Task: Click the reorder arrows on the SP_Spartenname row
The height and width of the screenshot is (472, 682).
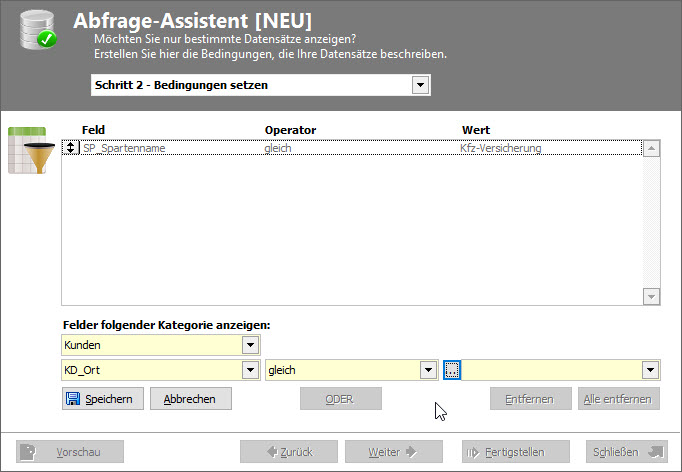Action: [x=71, y=148]
